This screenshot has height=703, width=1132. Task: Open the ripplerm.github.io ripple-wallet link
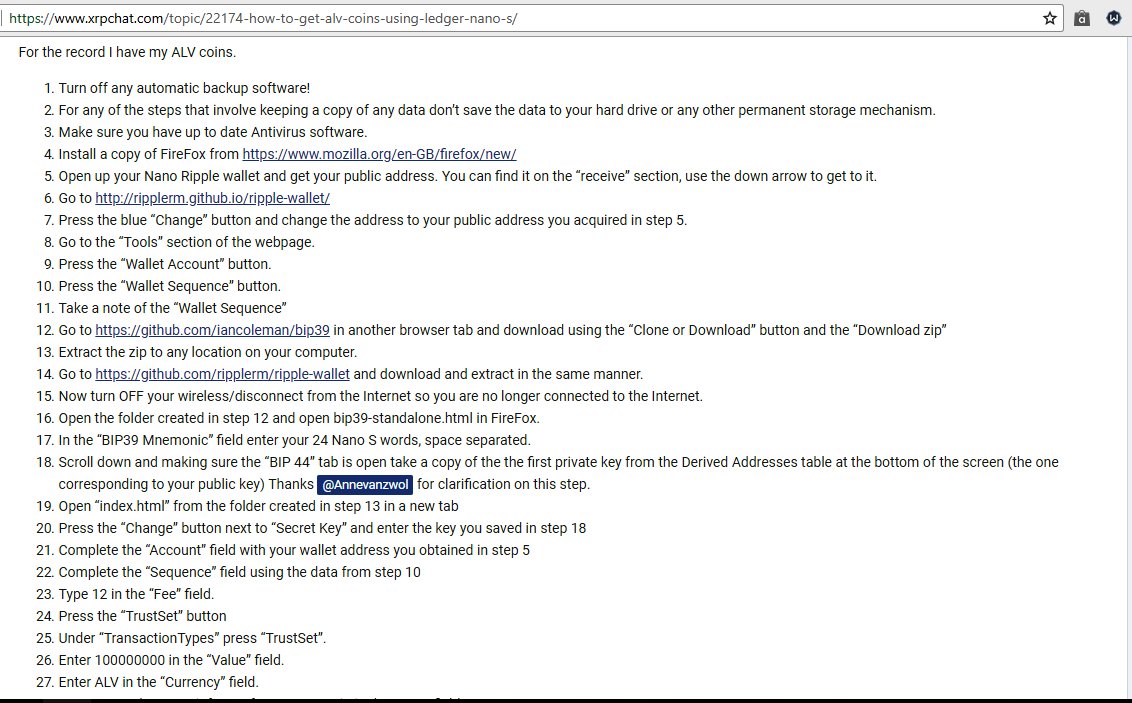point(212,198)
